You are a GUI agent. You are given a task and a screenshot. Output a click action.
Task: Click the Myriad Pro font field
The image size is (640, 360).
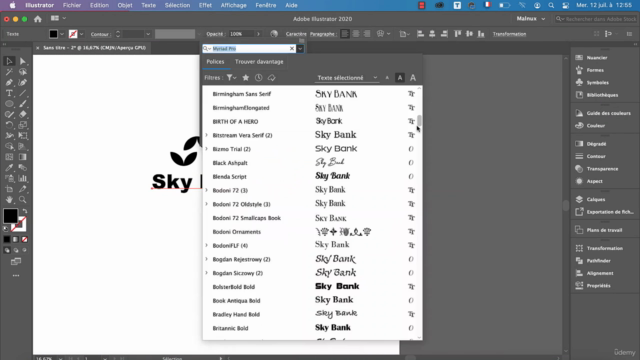pos(250,49)
